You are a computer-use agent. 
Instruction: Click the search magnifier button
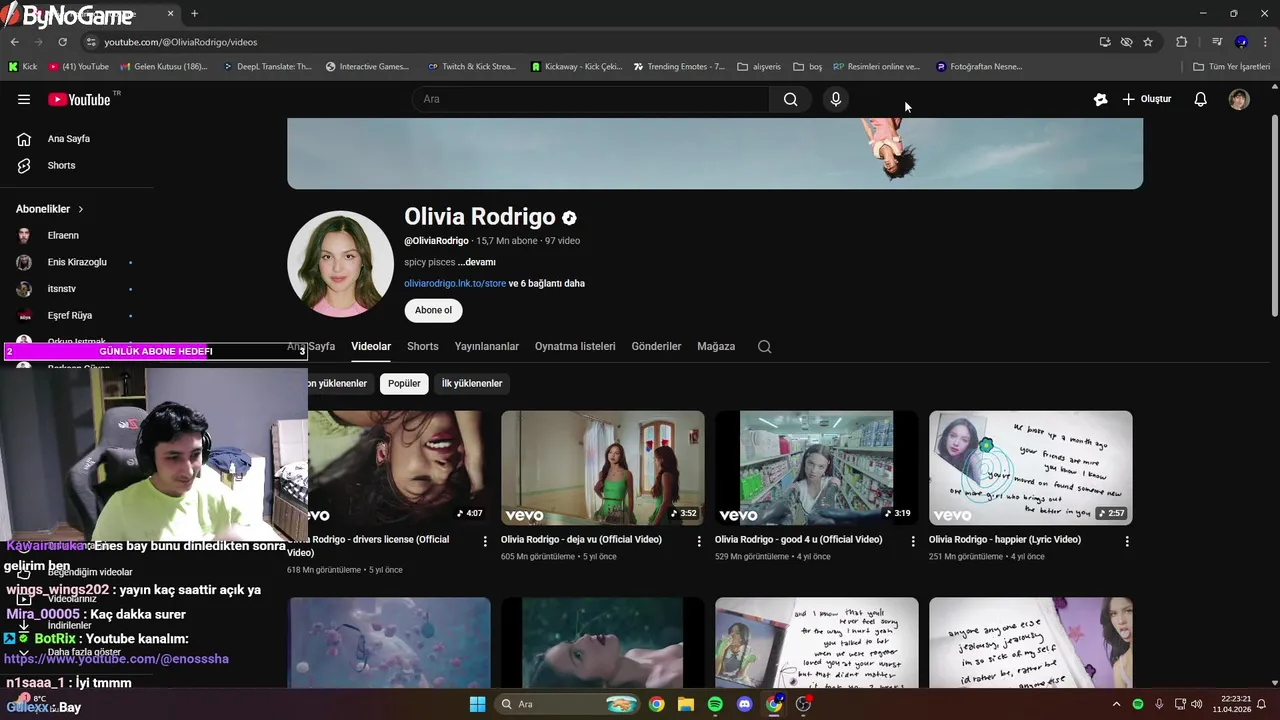point(790,99)
